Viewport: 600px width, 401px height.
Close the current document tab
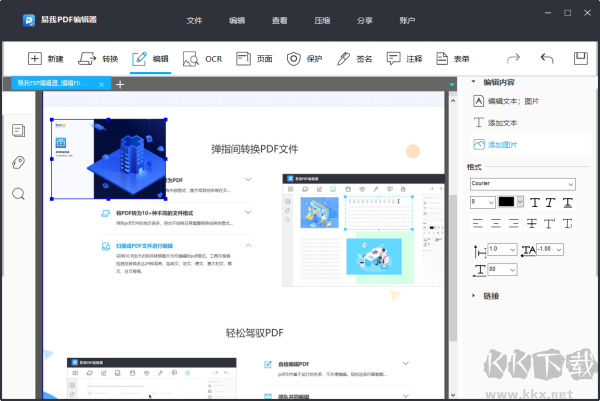click(x=101, y=84)
